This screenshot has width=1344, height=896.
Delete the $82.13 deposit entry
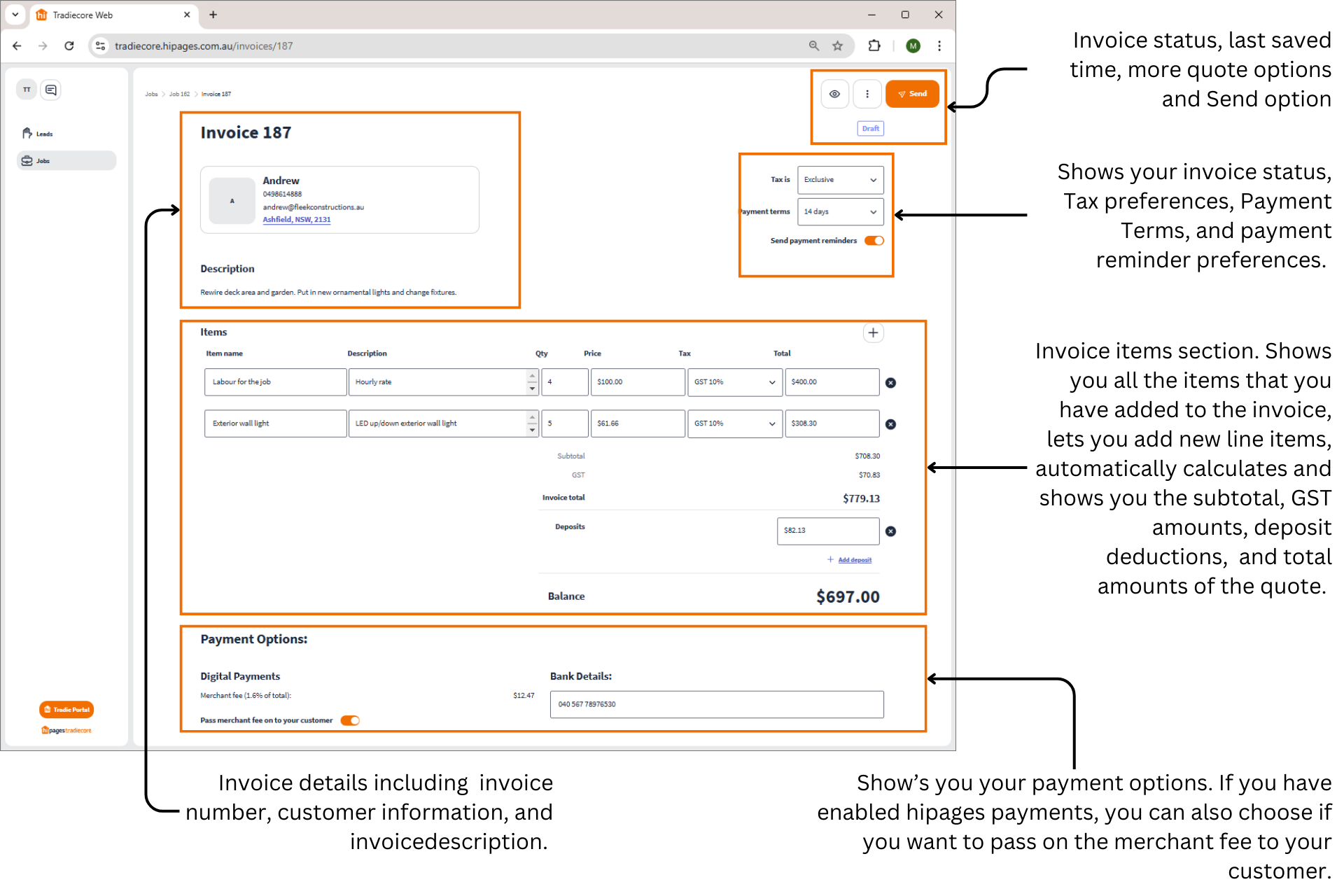click(890, 531)
